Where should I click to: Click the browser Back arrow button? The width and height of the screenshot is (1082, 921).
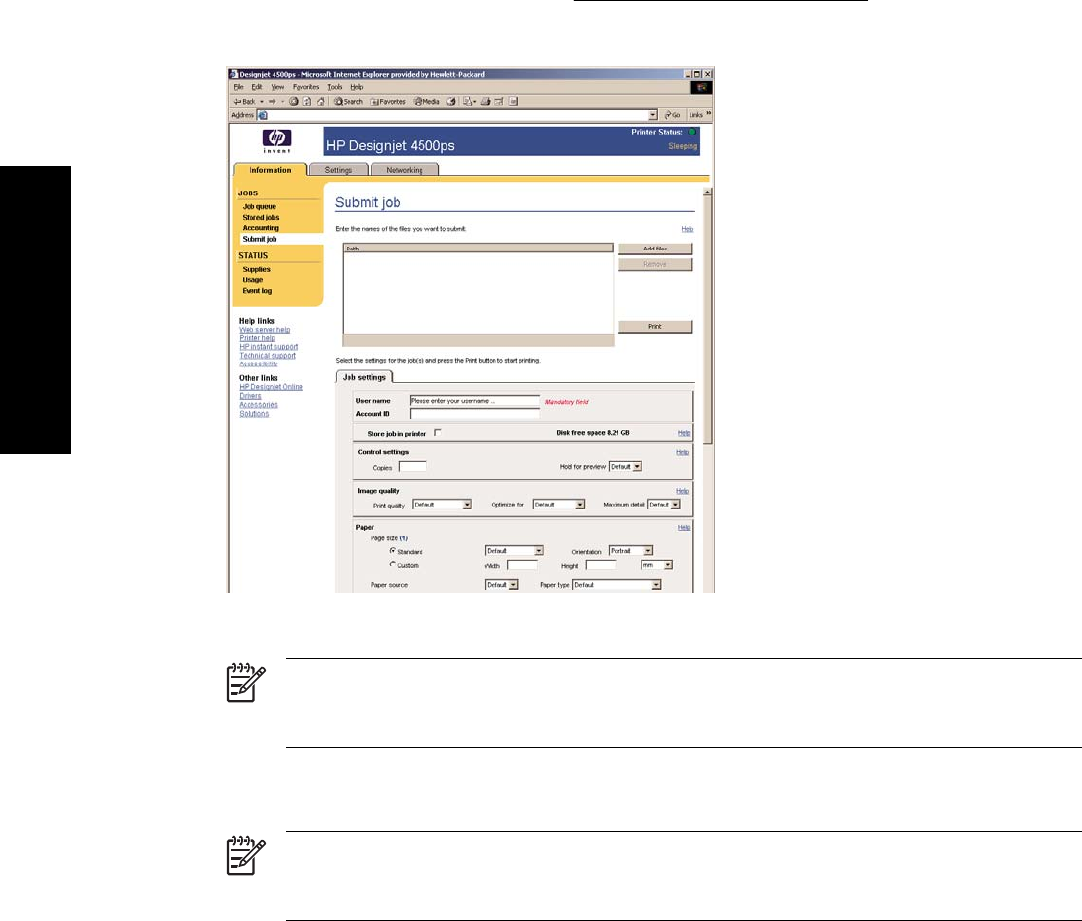pyautogui.click(x=244, y=101)
